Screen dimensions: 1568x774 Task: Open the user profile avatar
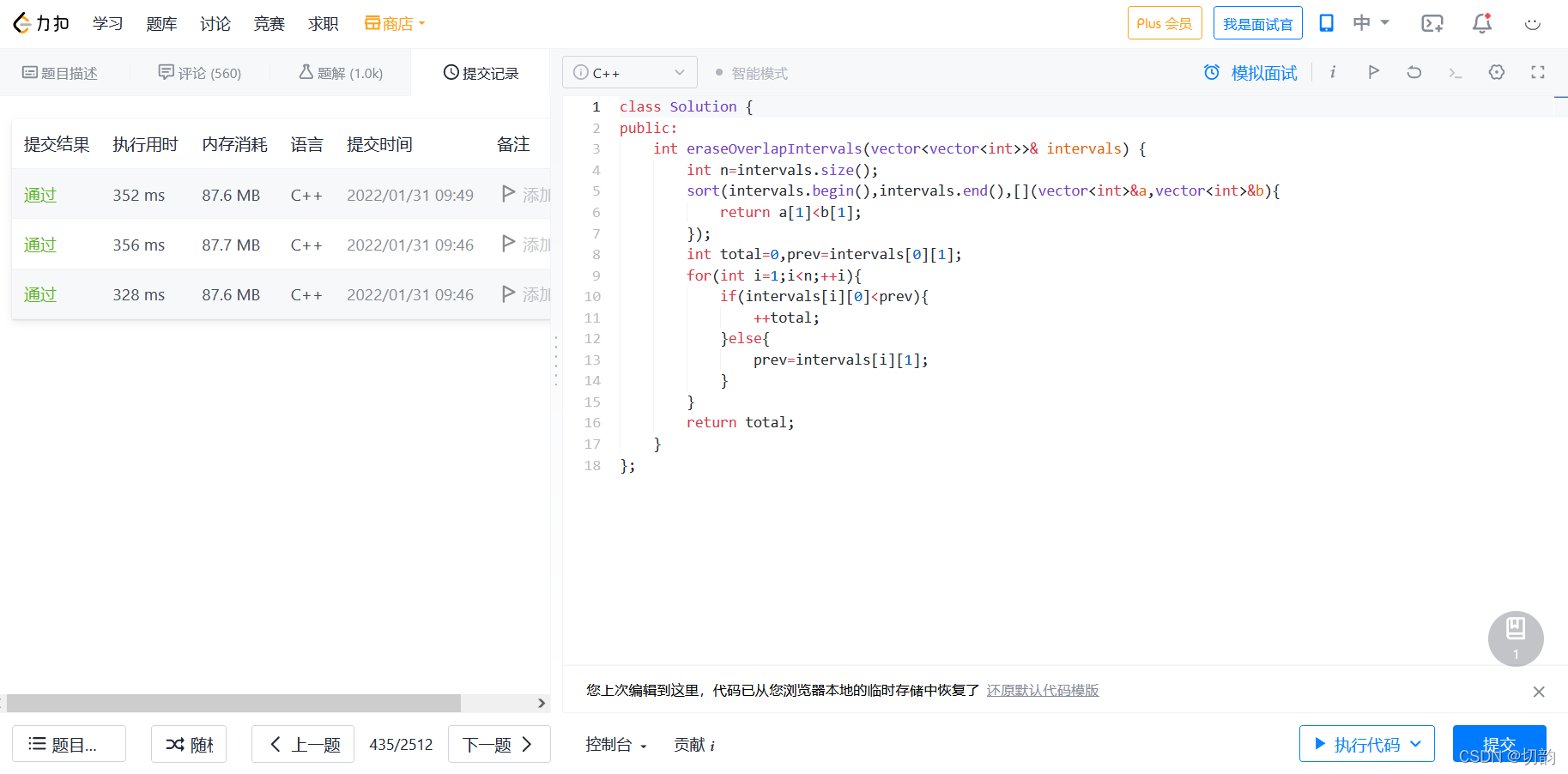click(x=1533, y=23)
